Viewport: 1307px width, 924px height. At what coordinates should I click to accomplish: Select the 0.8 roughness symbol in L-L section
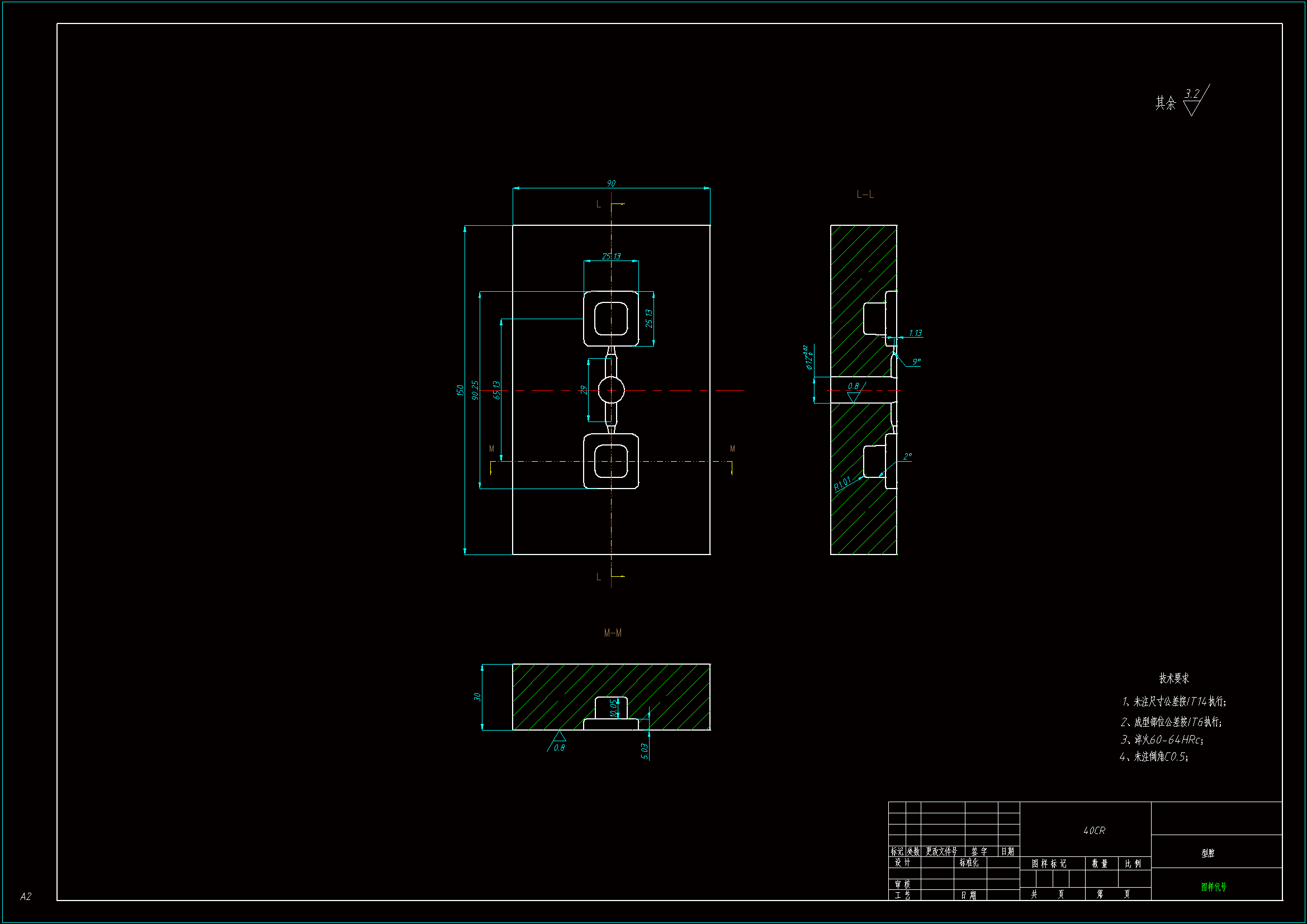coord(854,391)
